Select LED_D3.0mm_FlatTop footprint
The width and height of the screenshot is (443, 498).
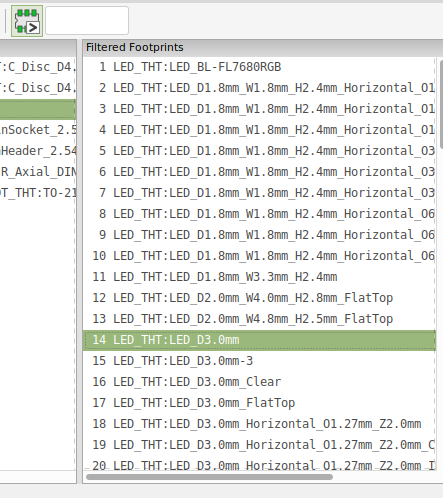259,403
